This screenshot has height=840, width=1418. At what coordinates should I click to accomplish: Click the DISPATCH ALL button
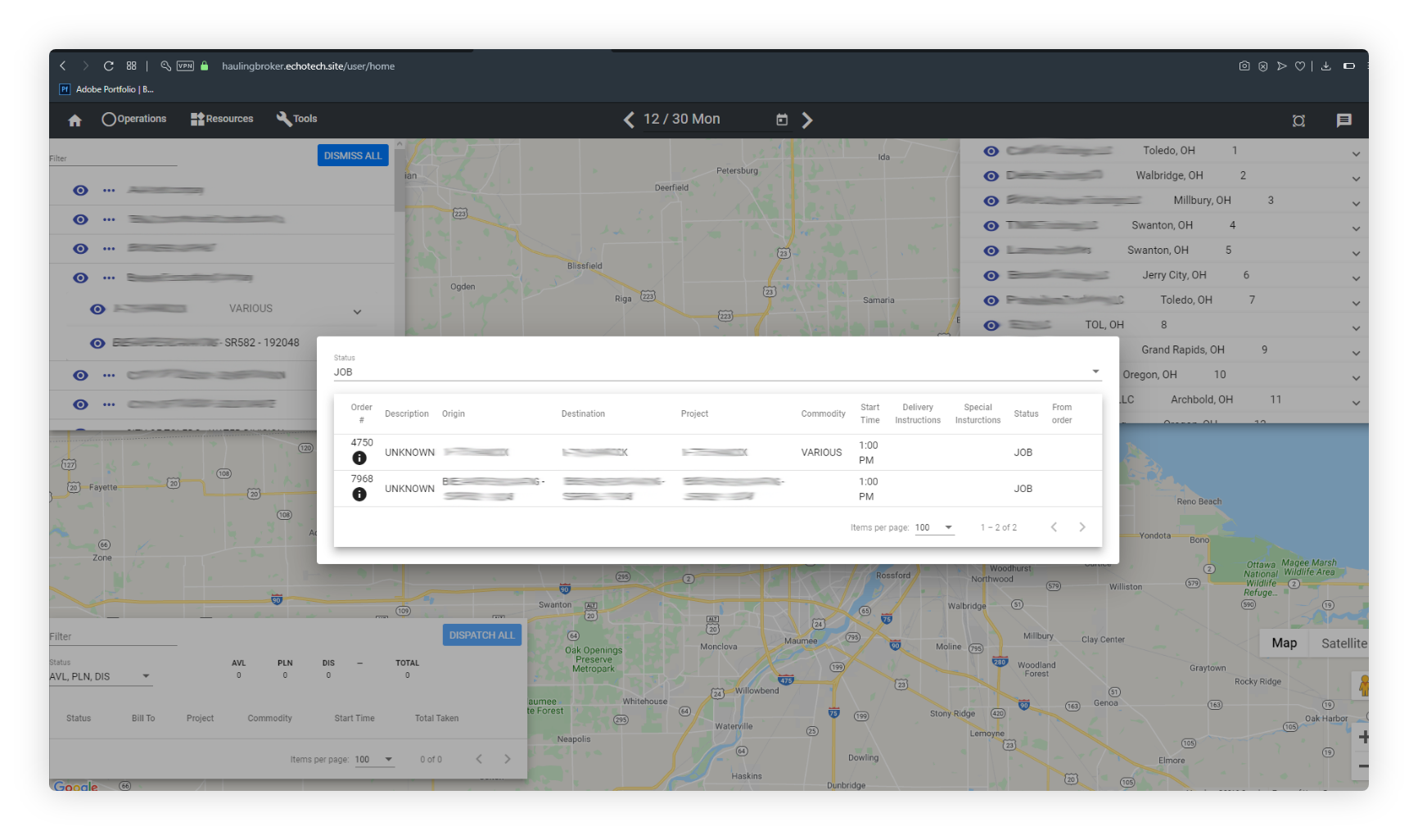click(482, 635)
